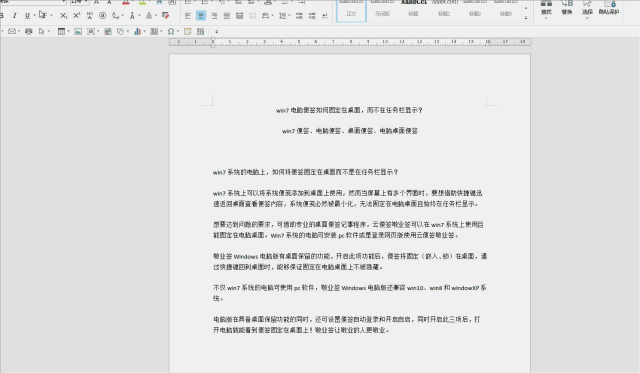Decrease paragraph indent

(299, 16)
